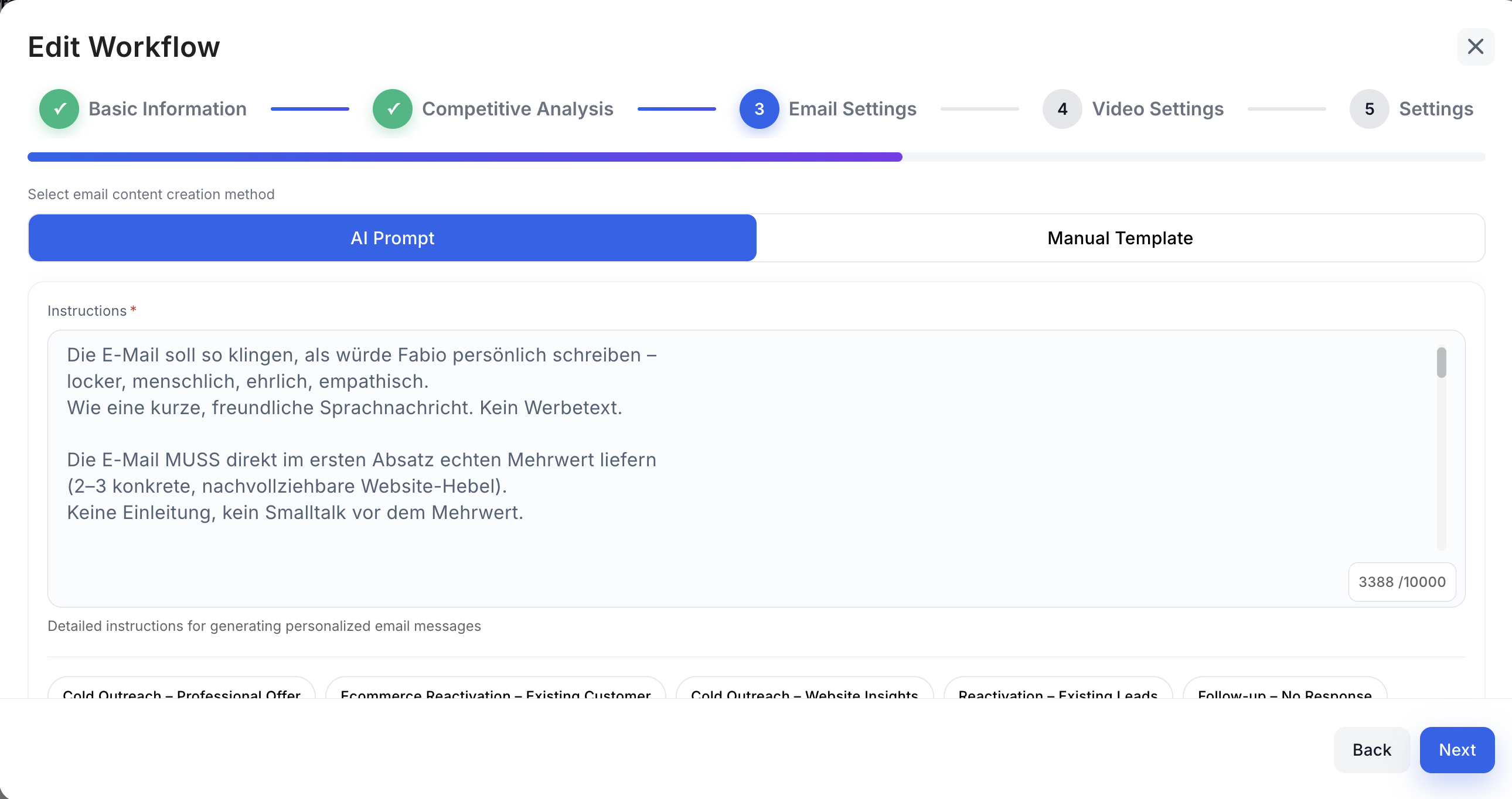Jump to the Basic Information step label
The width and height of the screenshot is (1512, 799).
click(x=167, y=109)
